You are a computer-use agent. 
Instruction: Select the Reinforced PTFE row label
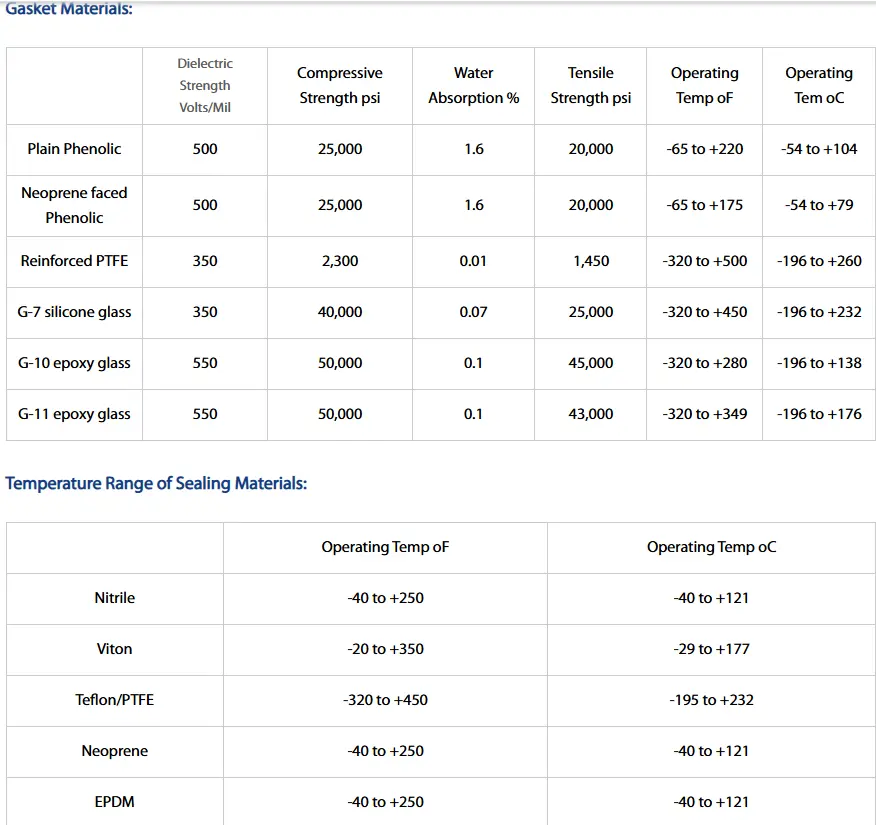(x=75, y=261)
